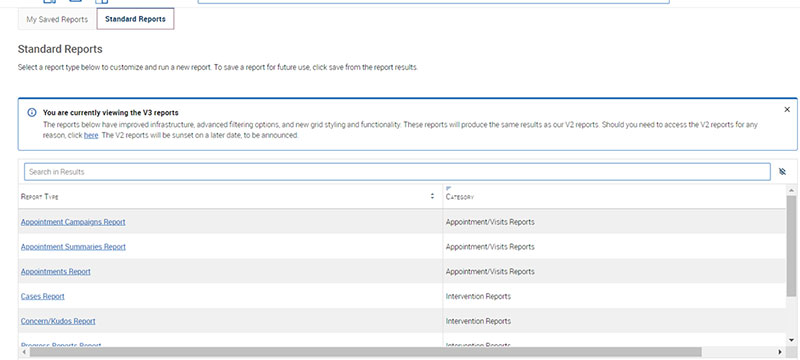Click the Report Type column header
Viewport: 800px width, 360px height.
tap(230, 197)
